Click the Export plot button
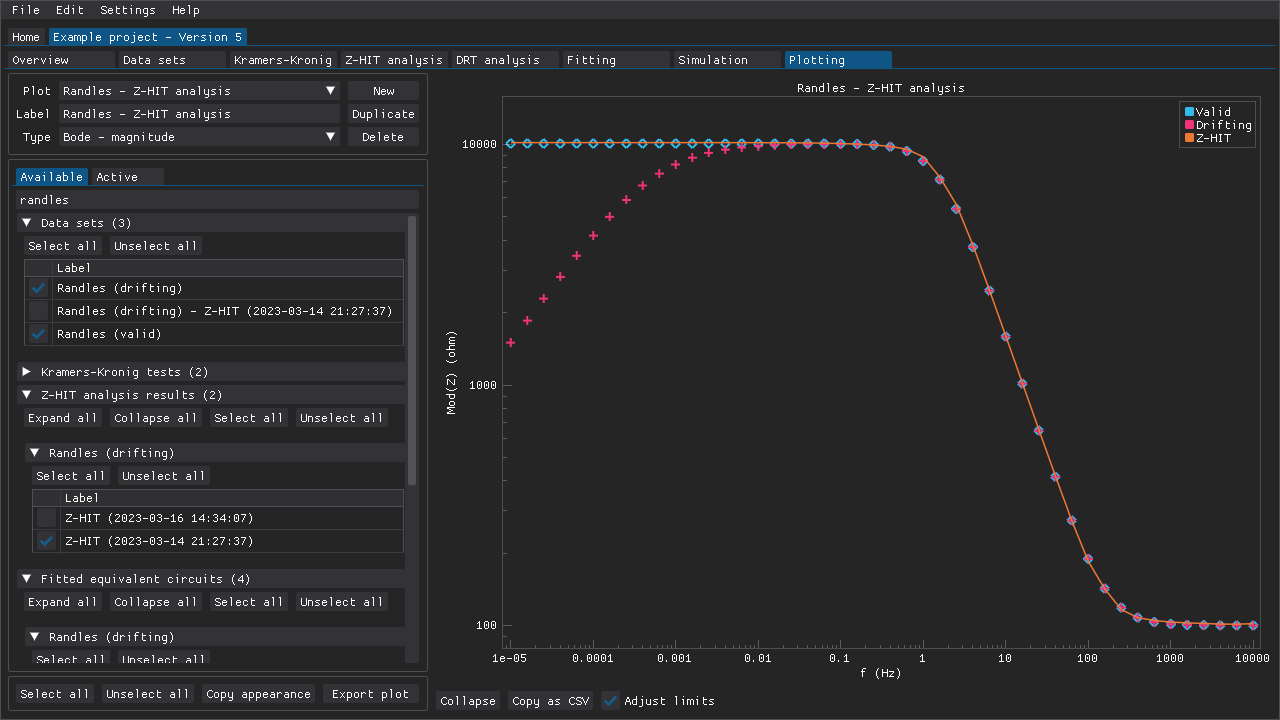The image size is (1280, 720). pos(371,694)
